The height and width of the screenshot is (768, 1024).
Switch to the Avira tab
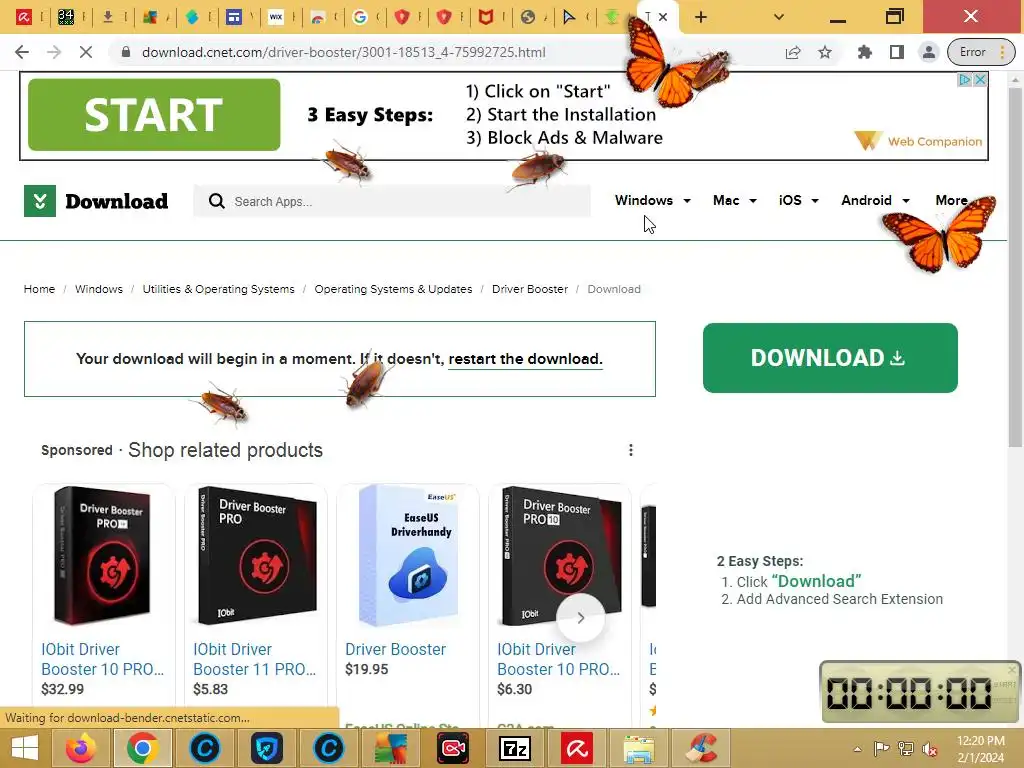(x=24, y=17)
